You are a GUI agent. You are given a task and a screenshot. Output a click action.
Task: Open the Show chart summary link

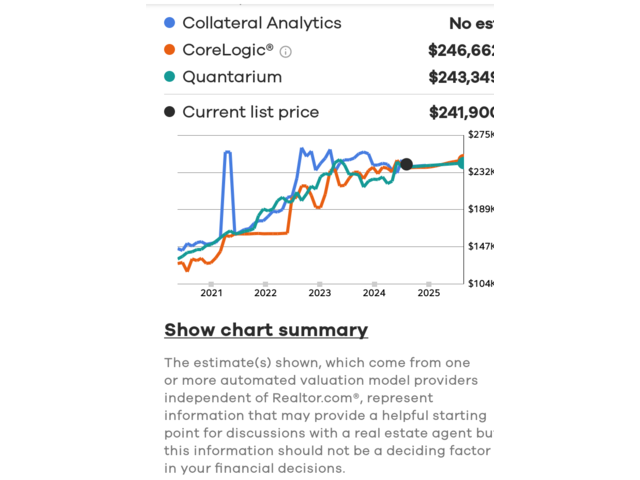tap(266, 330)
